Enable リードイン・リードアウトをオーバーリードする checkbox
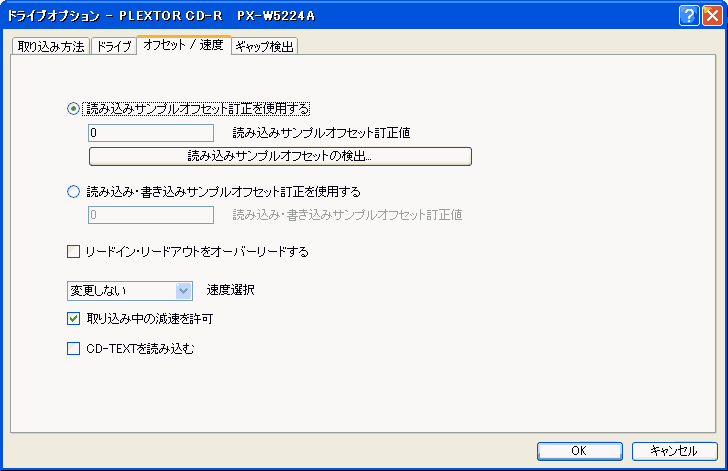728x471 pixels. click(73, 252)
